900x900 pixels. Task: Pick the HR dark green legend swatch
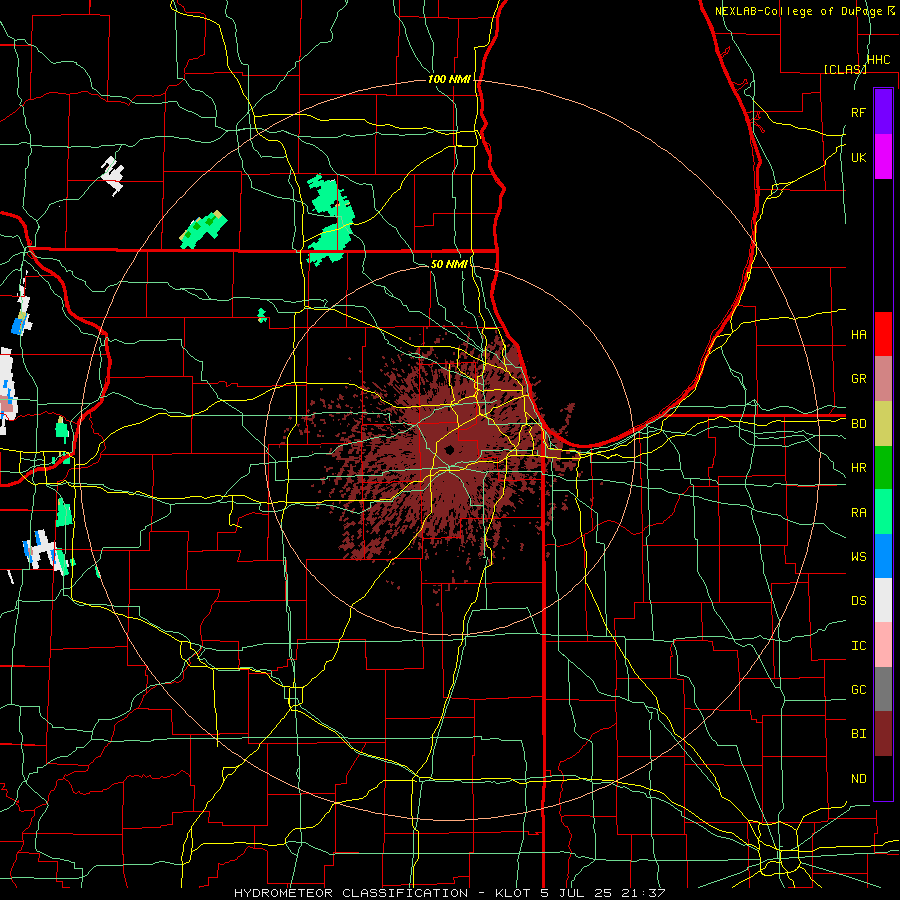click(883, 467)
